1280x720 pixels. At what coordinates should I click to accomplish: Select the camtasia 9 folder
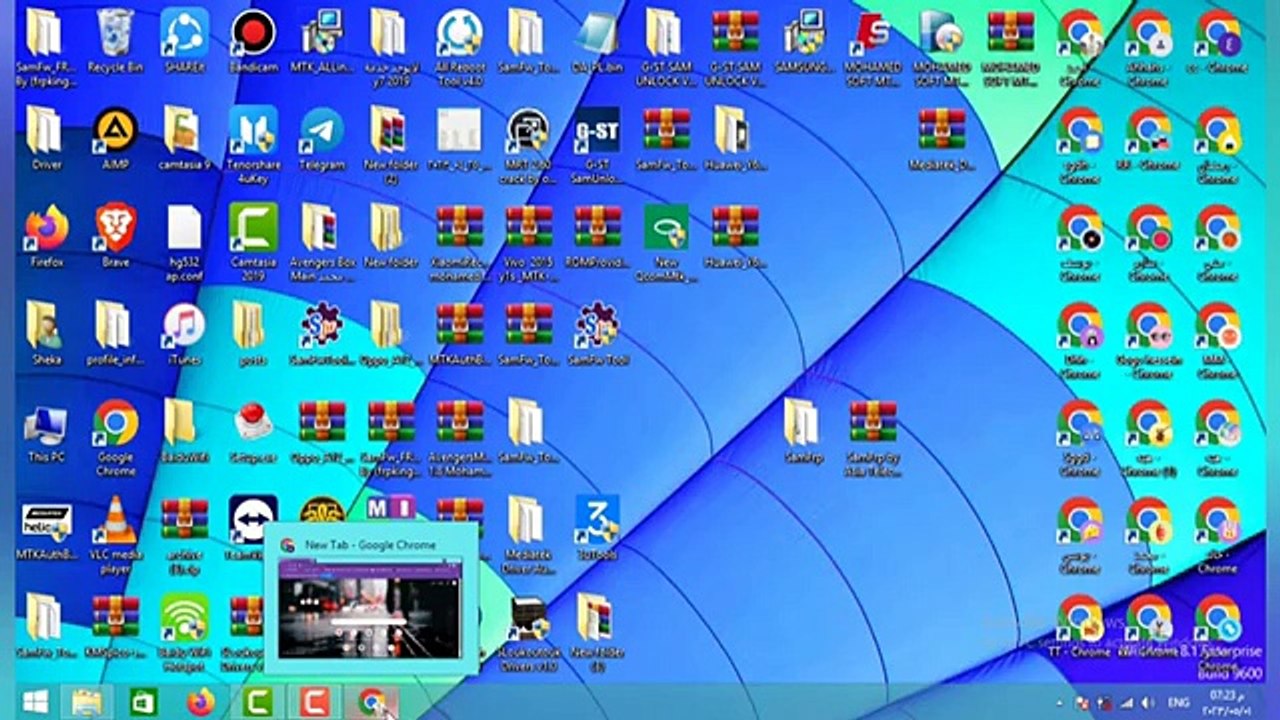[x=185, y=138]
